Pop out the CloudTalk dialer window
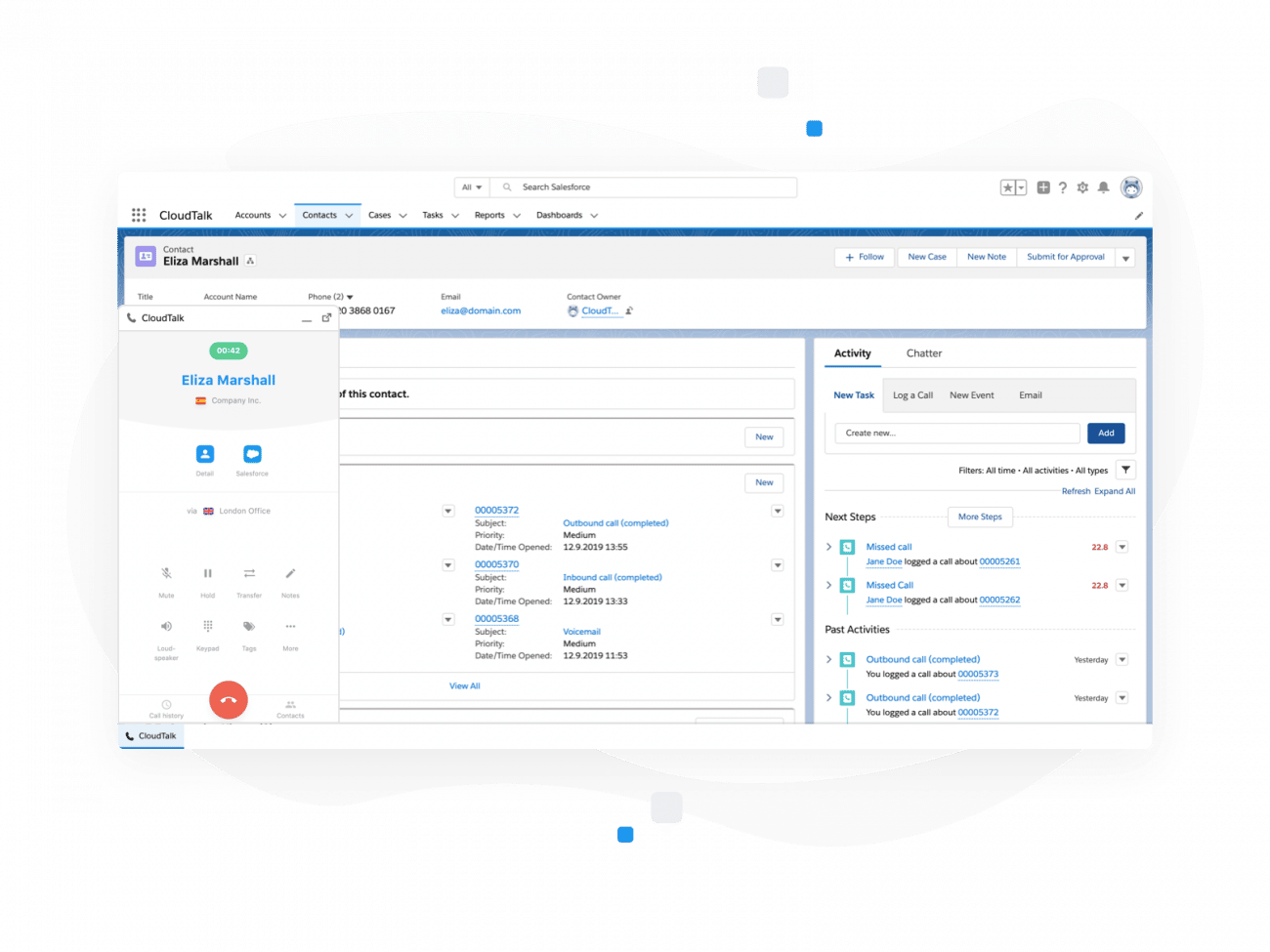The height and width of the screenshot is (952, 1270). click(x=326, y=317)
